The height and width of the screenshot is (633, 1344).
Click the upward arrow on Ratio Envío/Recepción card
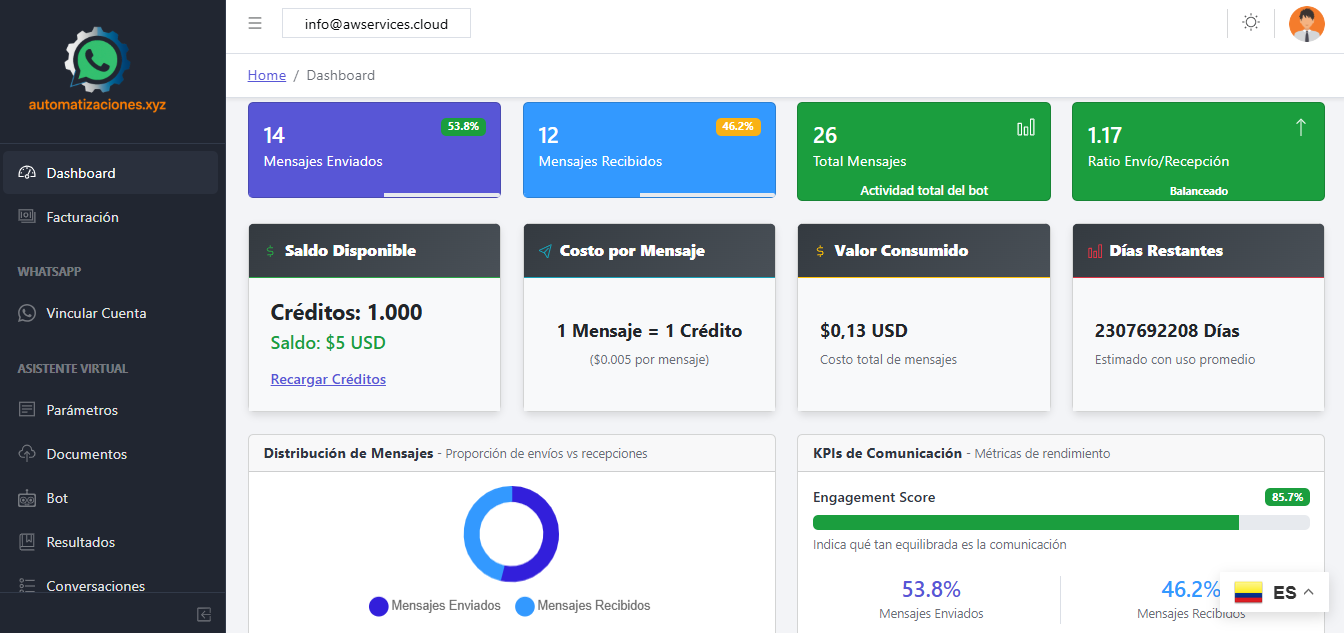(x=1300, y=128)
